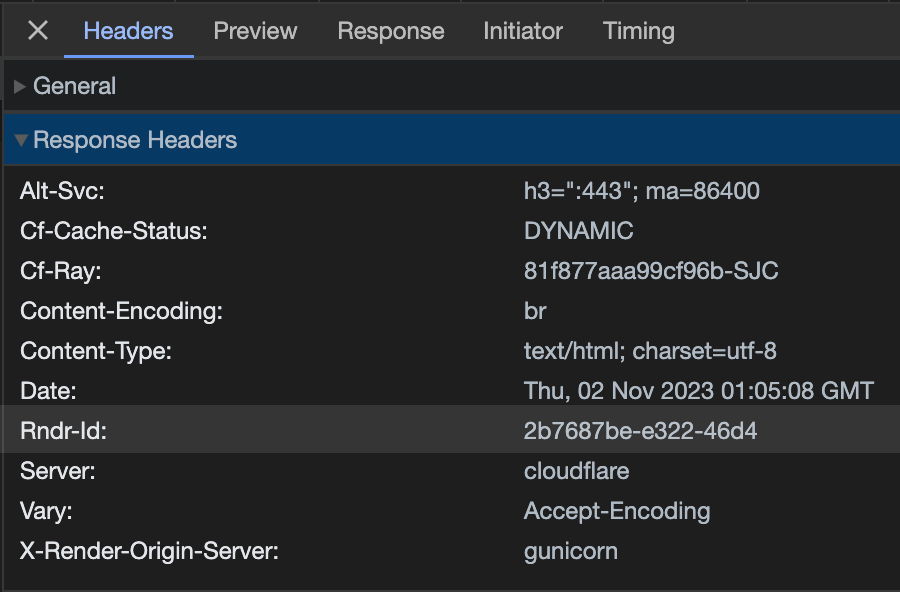
Task: Switch to the Preview tab
Action: click(x=254, y=31)
